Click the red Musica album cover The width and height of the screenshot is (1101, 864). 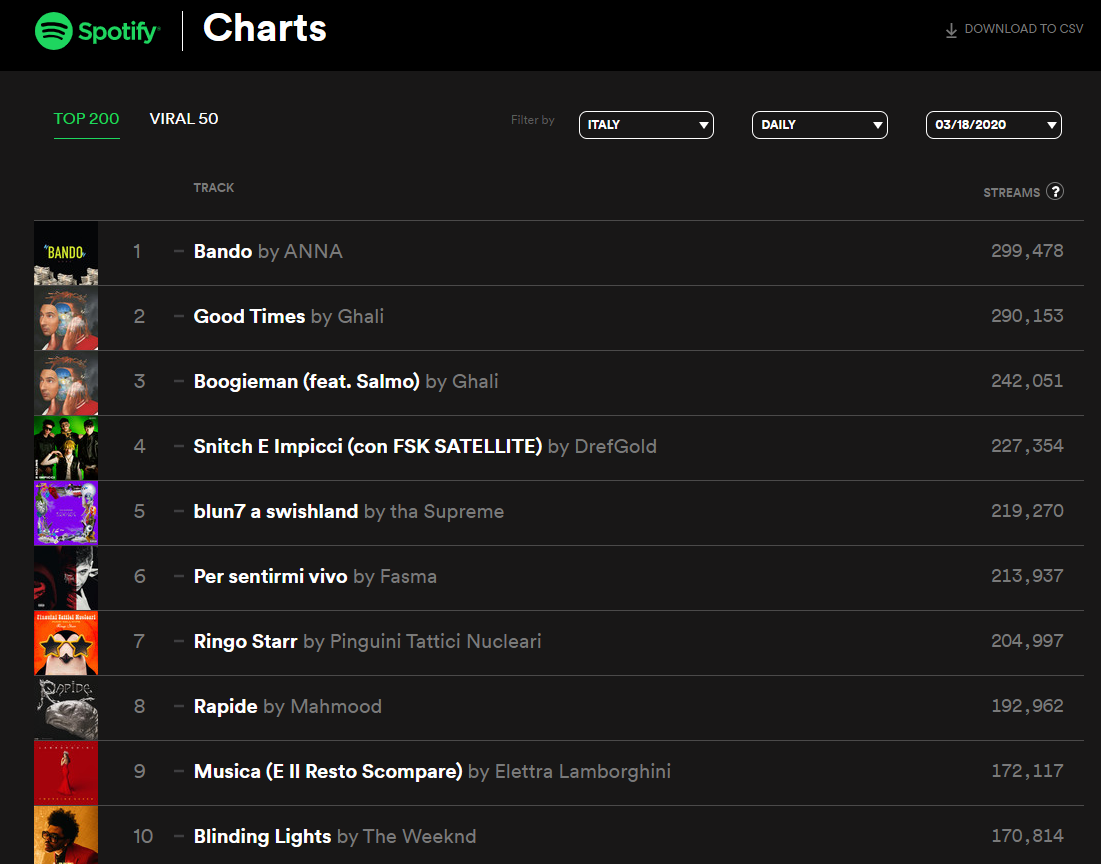click(66, 773)
